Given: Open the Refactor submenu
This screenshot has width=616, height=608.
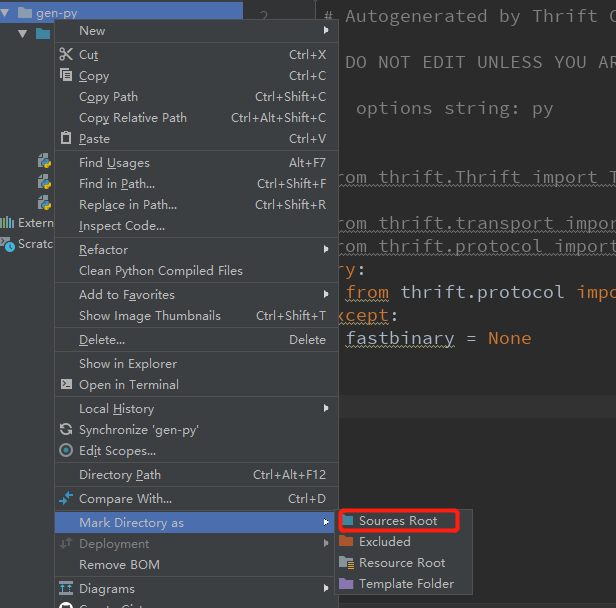Looking at the screenshot, I should click(326, 249).
